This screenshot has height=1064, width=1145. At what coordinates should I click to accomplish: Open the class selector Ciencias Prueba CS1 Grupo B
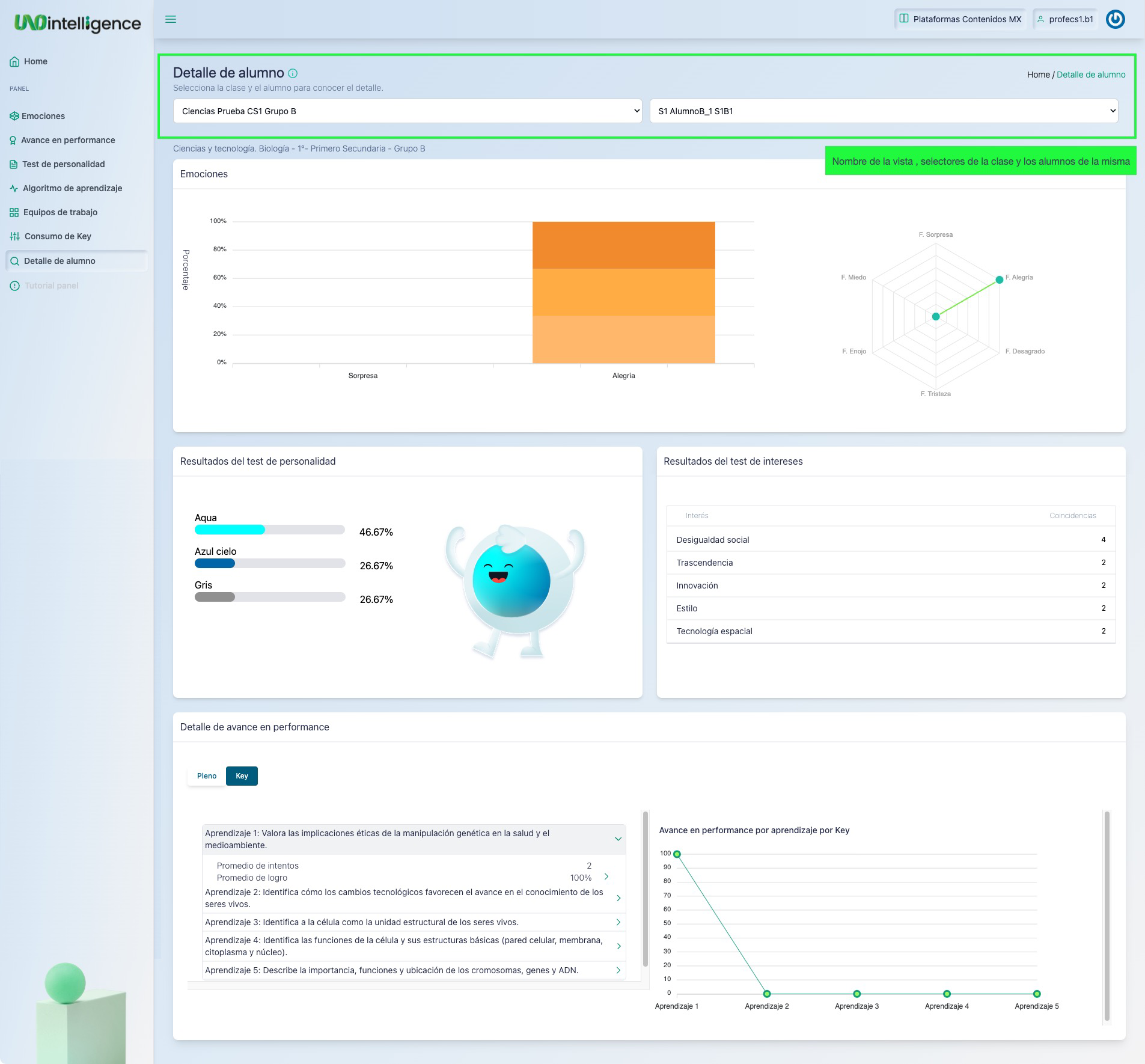coord(408,111)
